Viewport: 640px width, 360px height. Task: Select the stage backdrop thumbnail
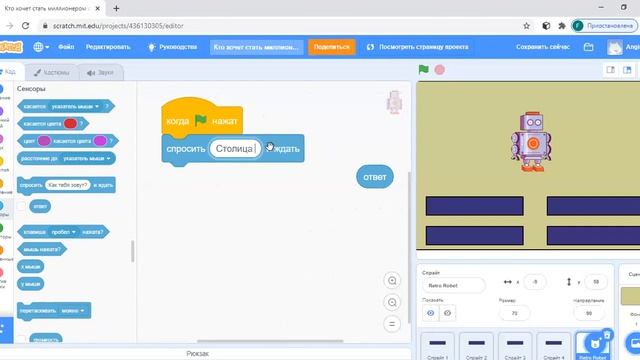click(631, 296)
